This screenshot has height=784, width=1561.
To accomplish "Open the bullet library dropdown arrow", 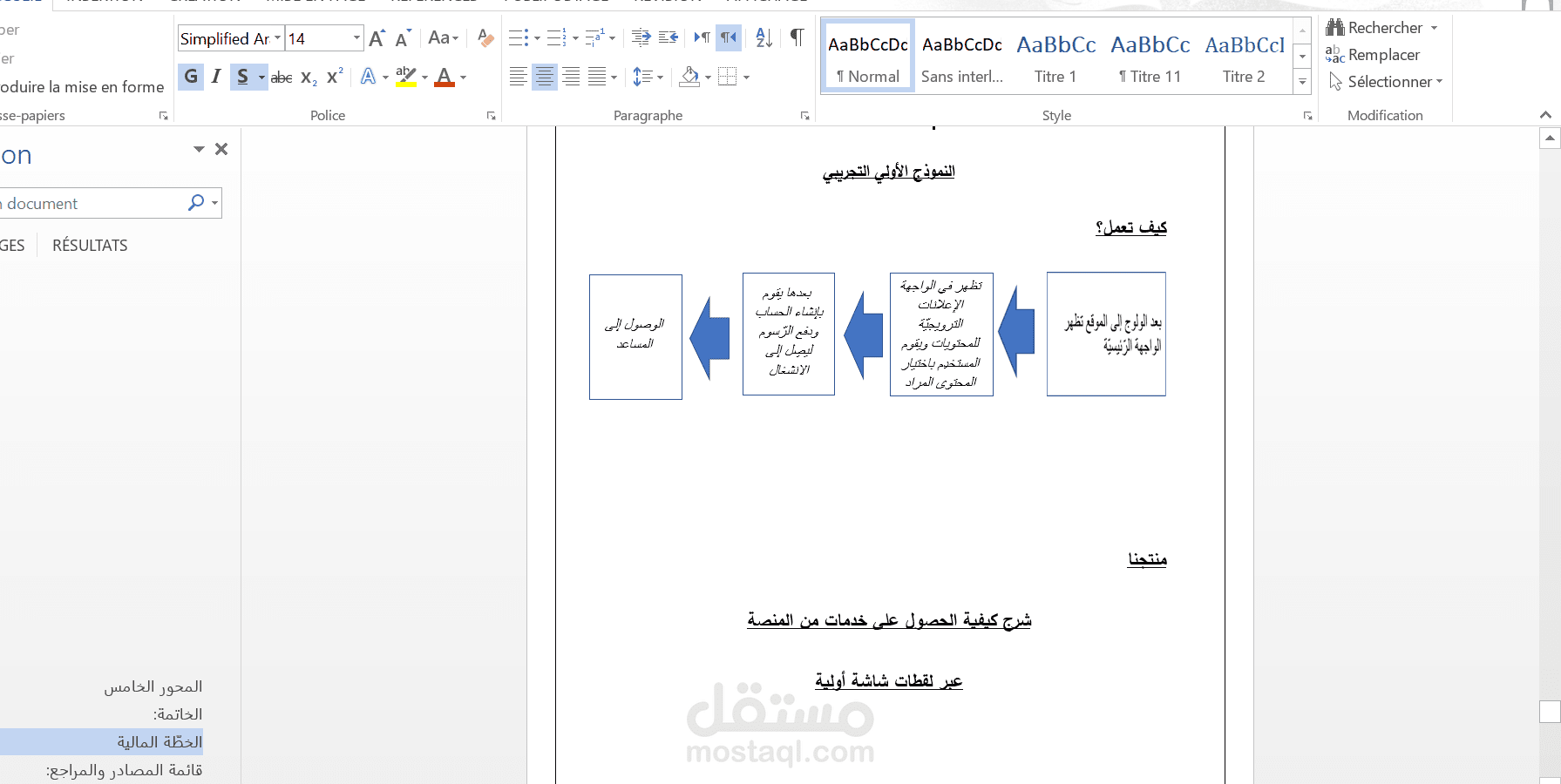I will (x=537, y=38).
